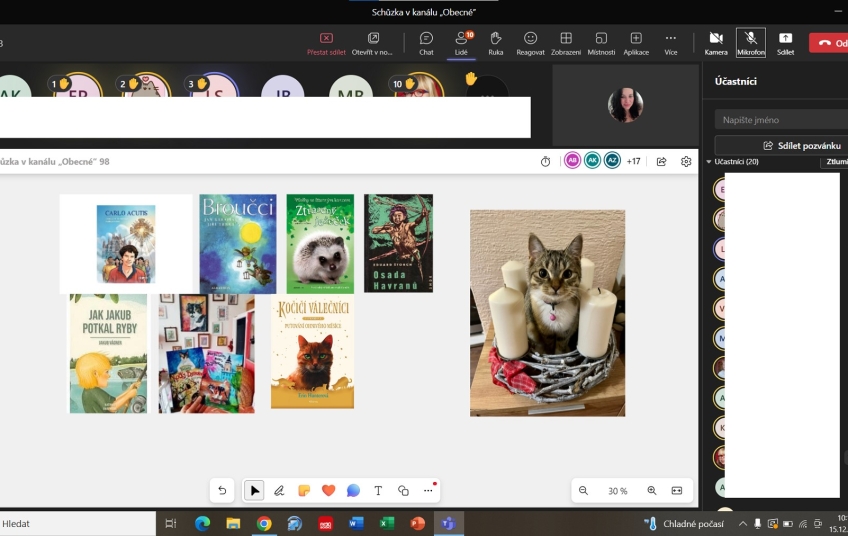Open Aplikace apps menu
Screen dimensions: 848x536
tap(636, 43)
